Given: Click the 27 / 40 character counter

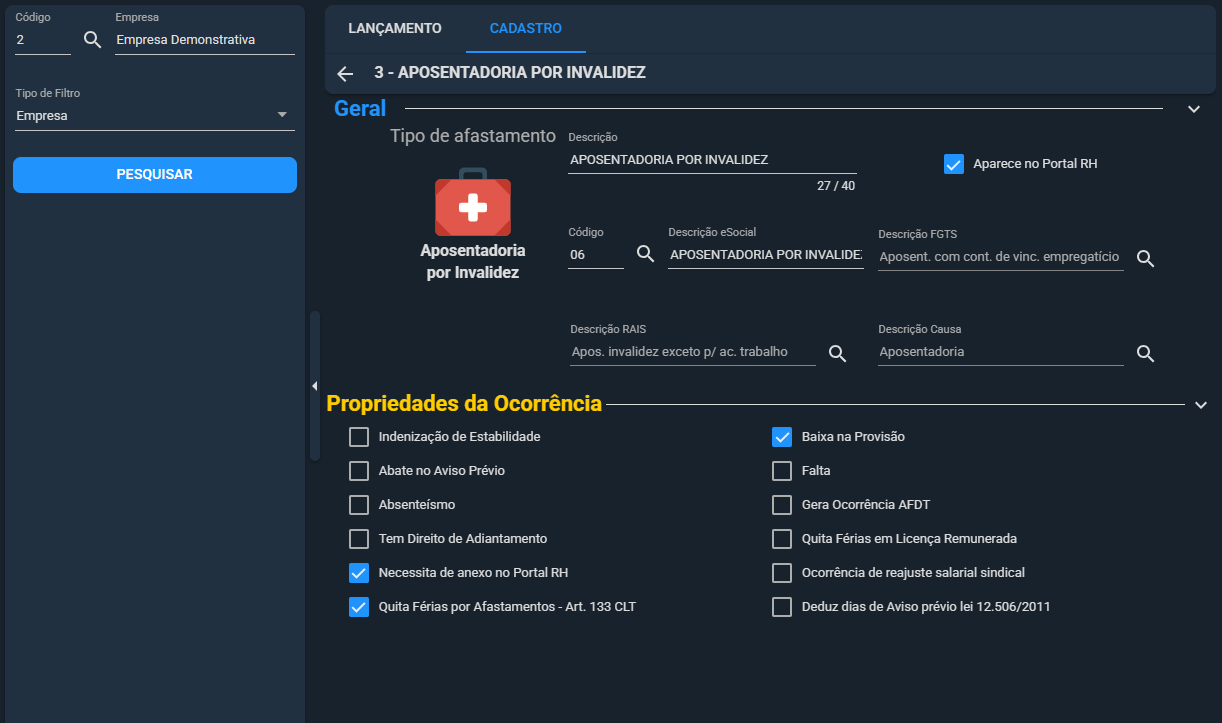Looking at the screenshot, I should click(x=836, y=185).
